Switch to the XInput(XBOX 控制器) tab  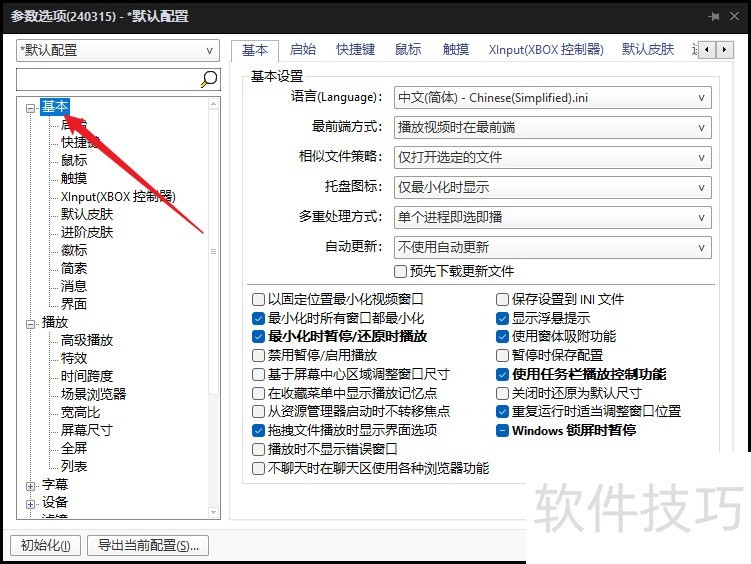[x=546, y=49]
